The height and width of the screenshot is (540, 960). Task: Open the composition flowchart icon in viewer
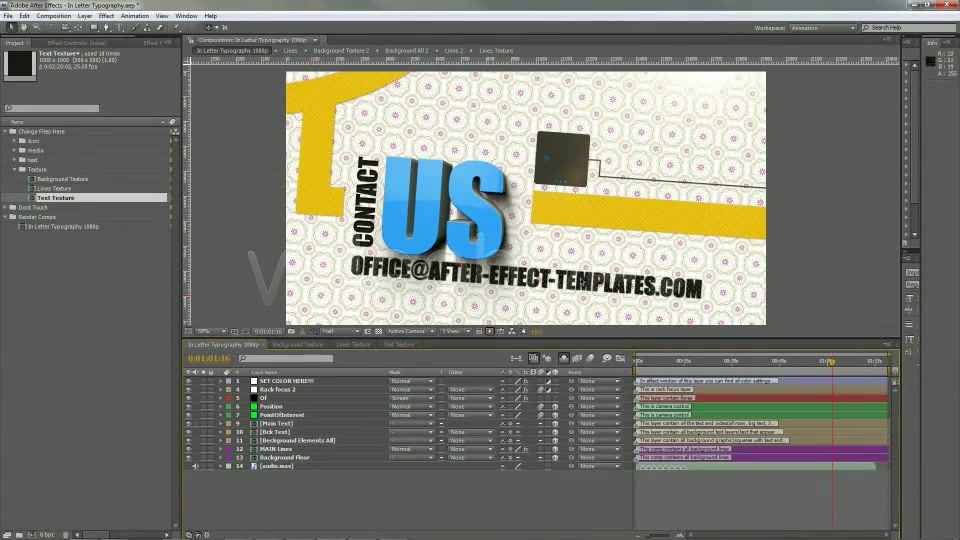512,331
